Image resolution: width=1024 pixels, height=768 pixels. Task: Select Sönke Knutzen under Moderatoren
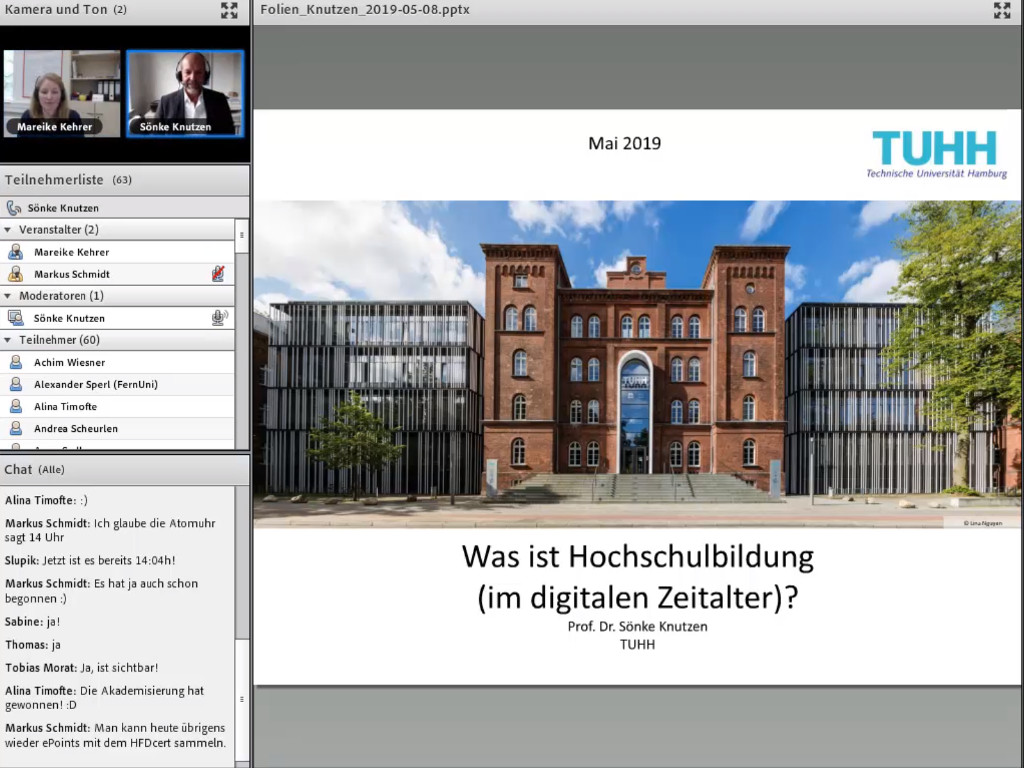(118, 318)
